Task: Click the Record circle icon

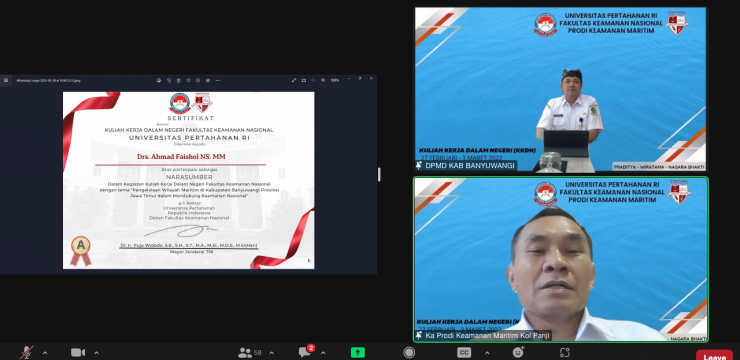Action: pyautogui.click(x=409, y=352)
